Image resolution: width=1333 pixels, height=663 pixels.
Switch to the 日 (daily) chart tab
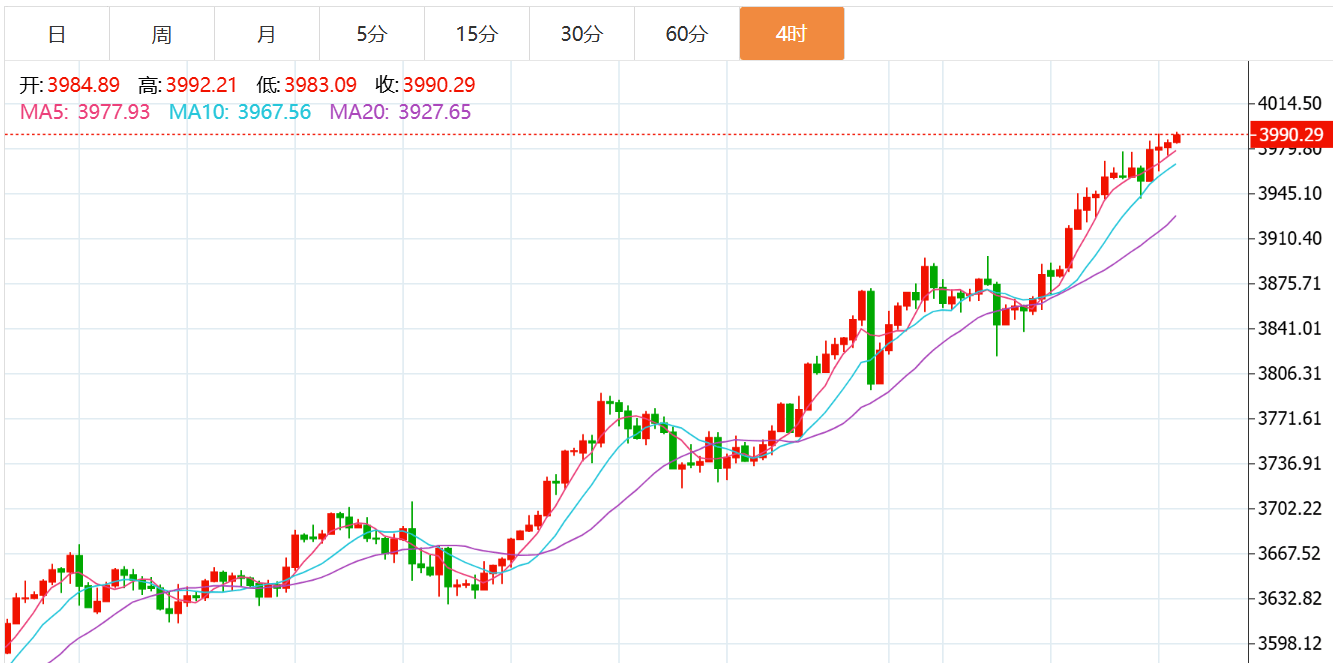coord(57,34)
